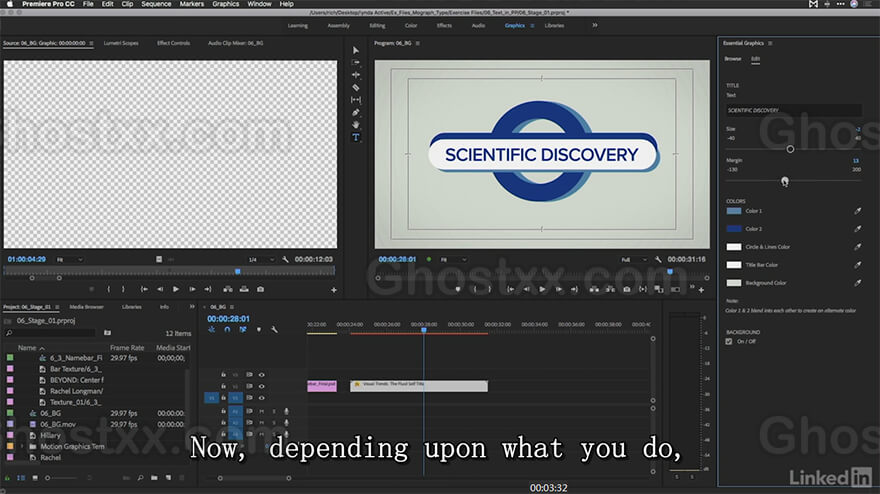Click Overwrite button in Source monitor
This screenshot has height=494, width=880.
[244, 289]
